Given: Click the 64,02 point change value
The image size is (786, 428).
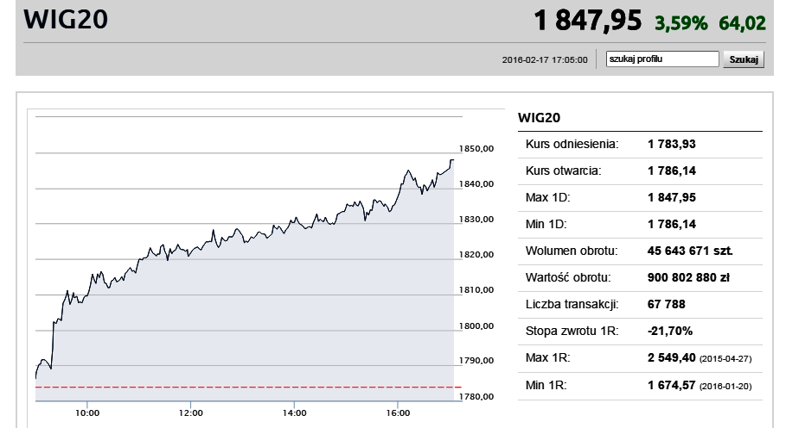Looking at the screenshot, I should click(x=742, y=23).
